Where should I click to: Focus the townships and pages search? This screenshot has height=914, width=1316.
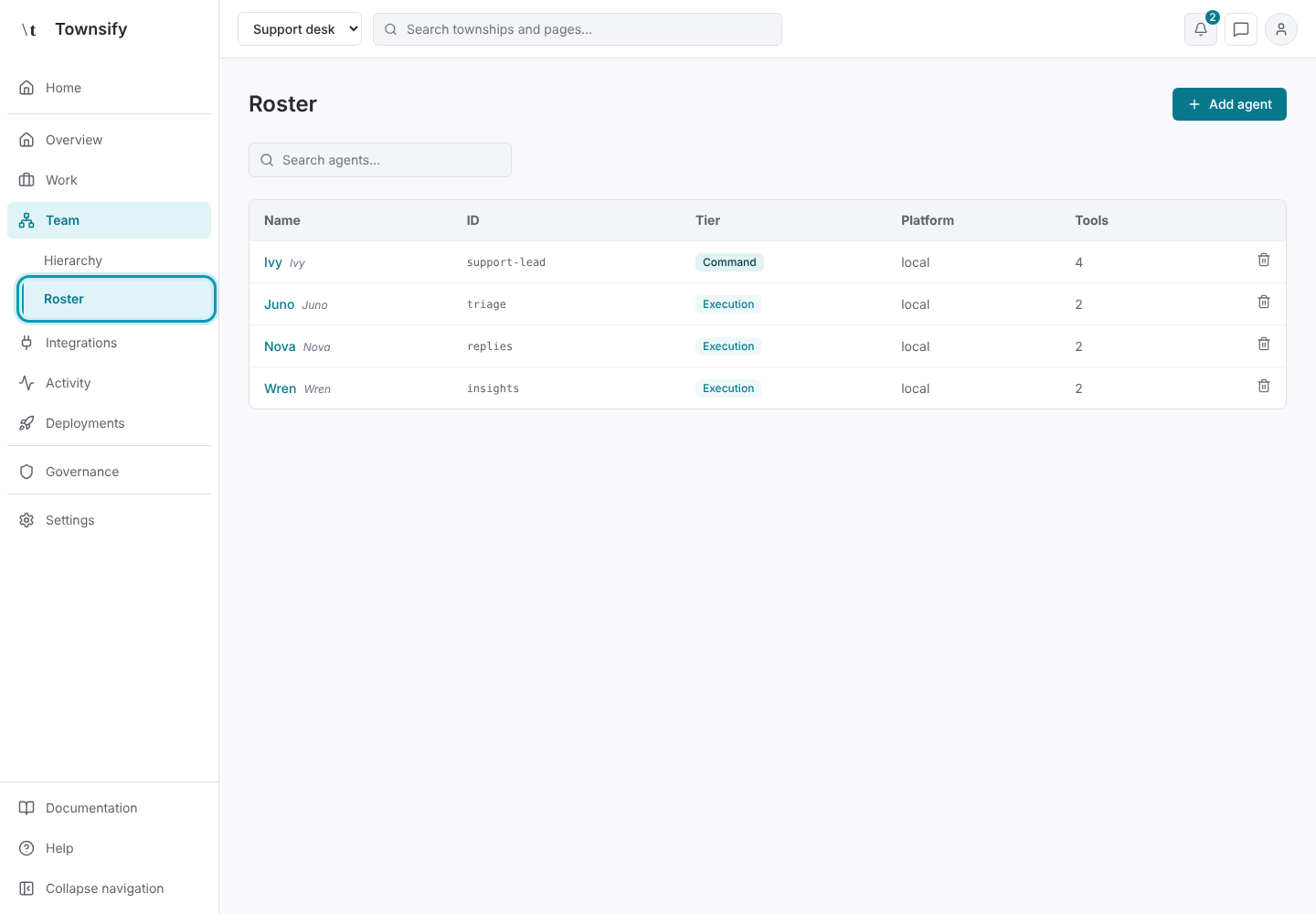coord(578,29)
